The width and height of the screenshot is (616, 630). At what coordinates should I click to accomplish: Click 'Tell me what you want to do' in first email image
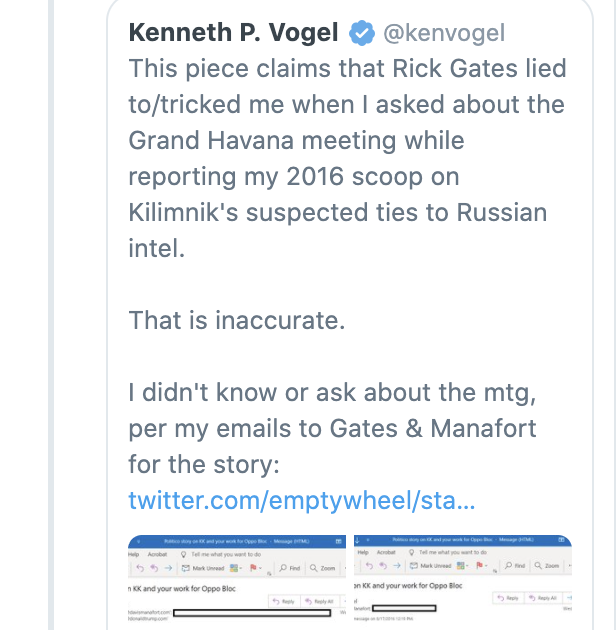(x=226, y=554)
